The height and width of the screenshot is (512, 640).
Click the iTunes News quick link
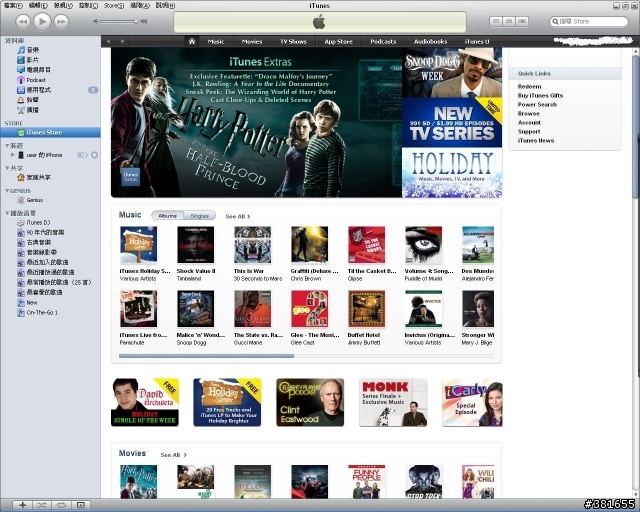(x=536, y=140)
